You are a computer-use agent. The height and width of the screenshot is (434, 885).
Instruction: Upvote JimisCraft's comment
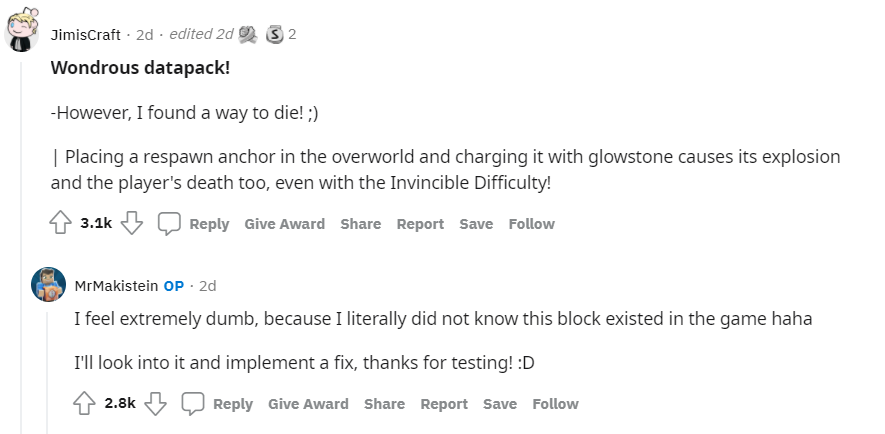point(60,223)
